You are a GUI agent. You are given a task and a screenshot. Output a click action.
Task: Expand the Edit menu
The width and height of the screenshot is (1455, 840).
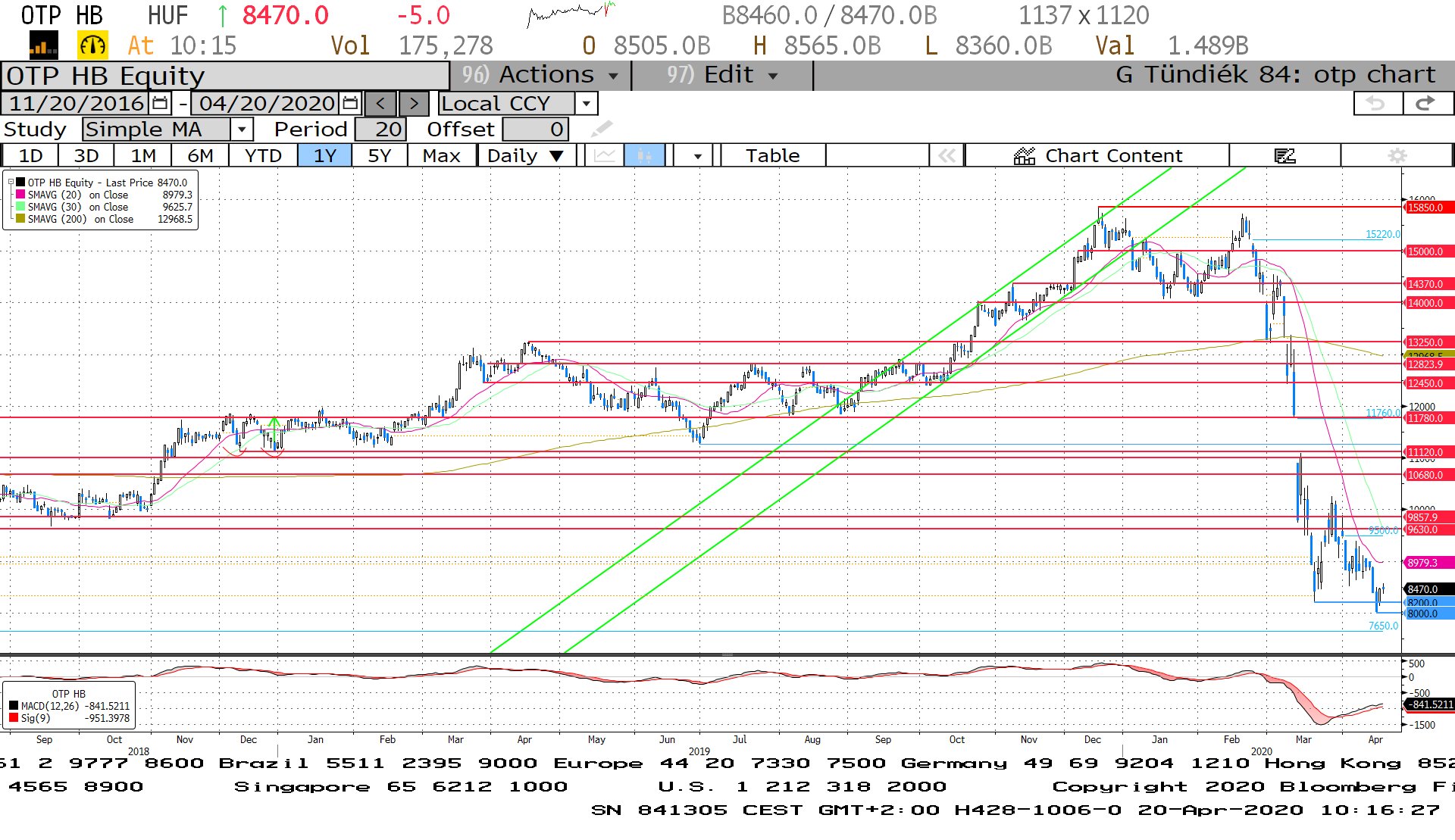721,74
